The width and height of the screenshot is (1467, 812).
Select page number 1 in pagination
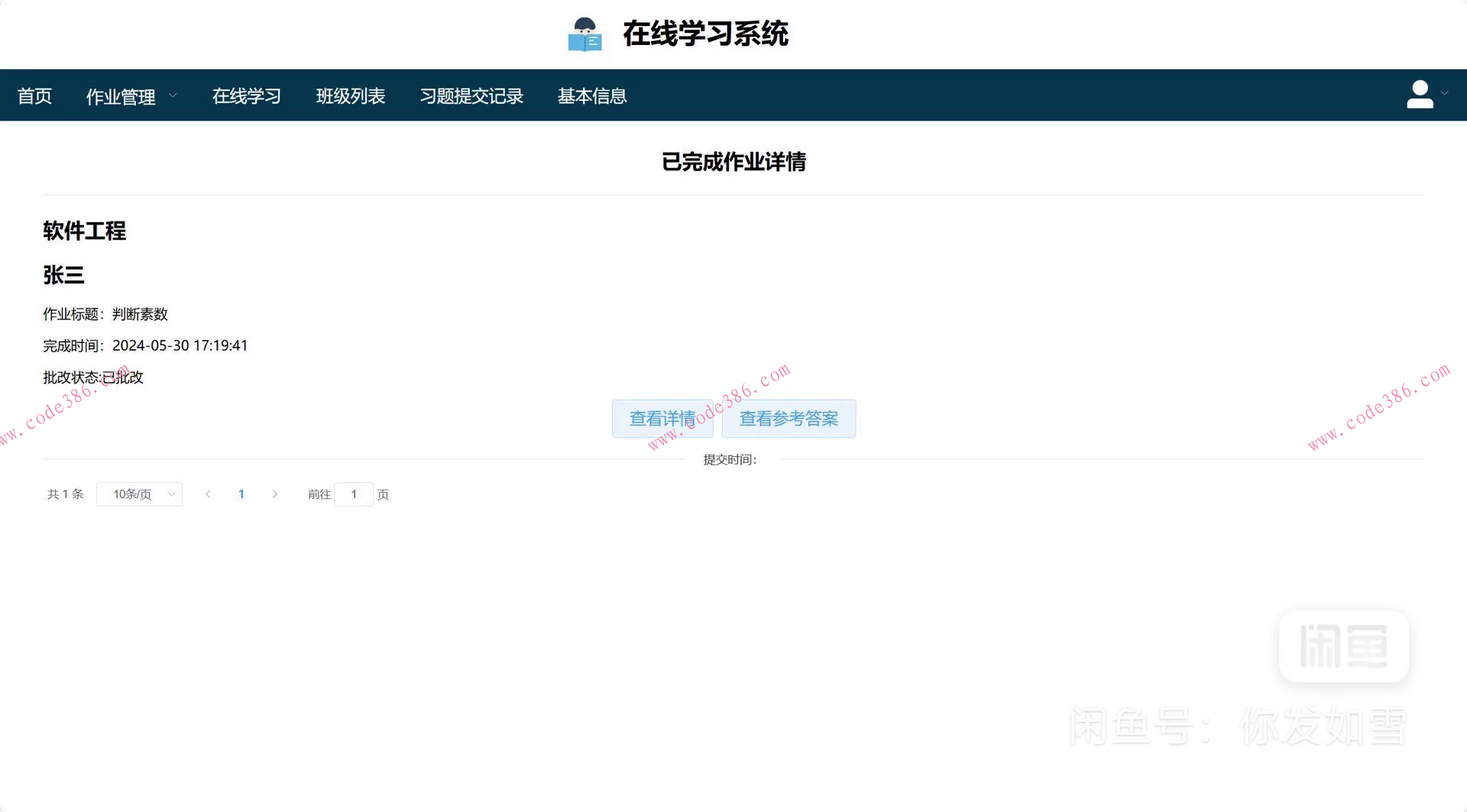pos(241,494)
